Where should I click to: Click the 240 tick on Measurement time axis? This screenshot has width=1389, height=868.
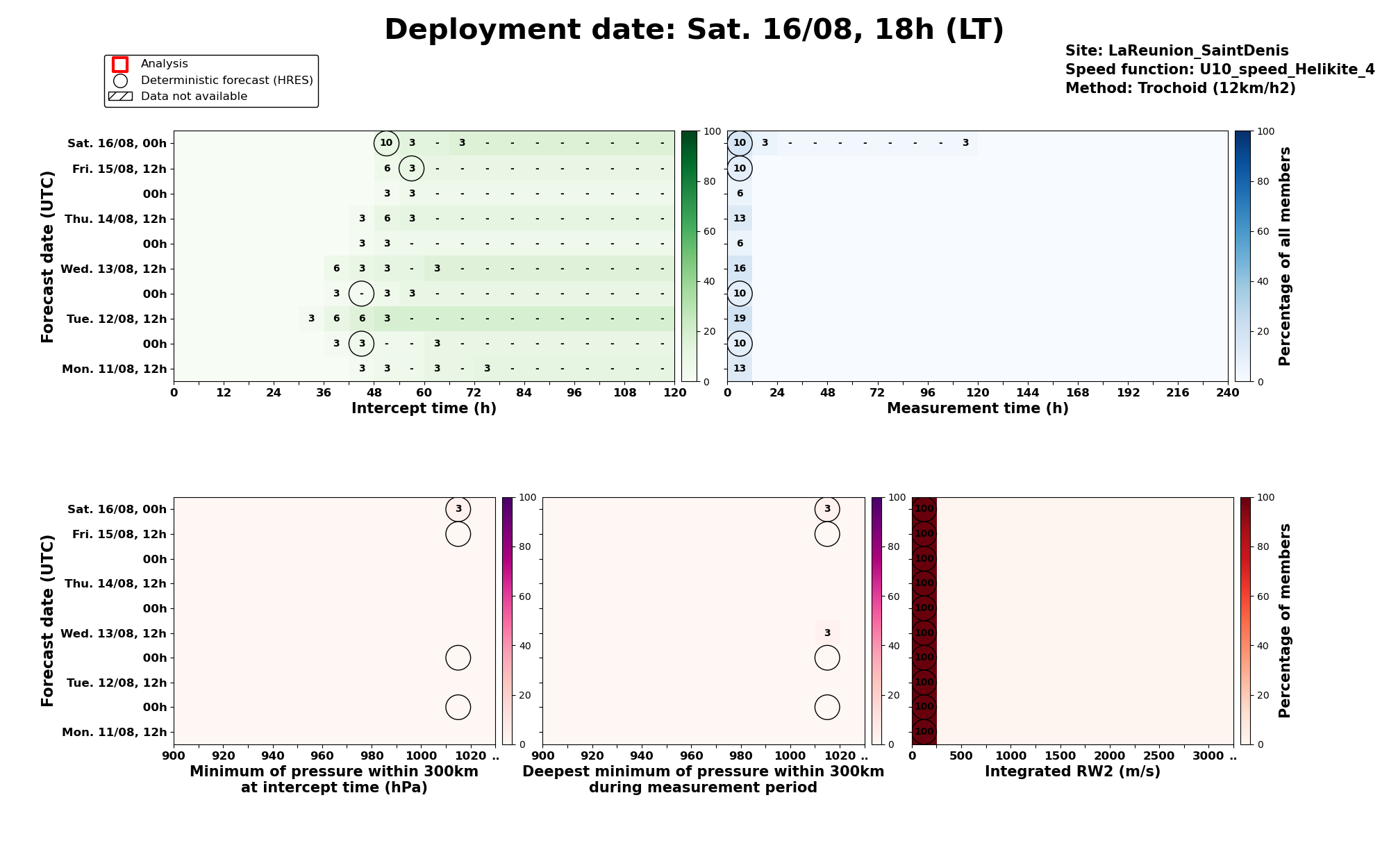tap(1228, 392)
